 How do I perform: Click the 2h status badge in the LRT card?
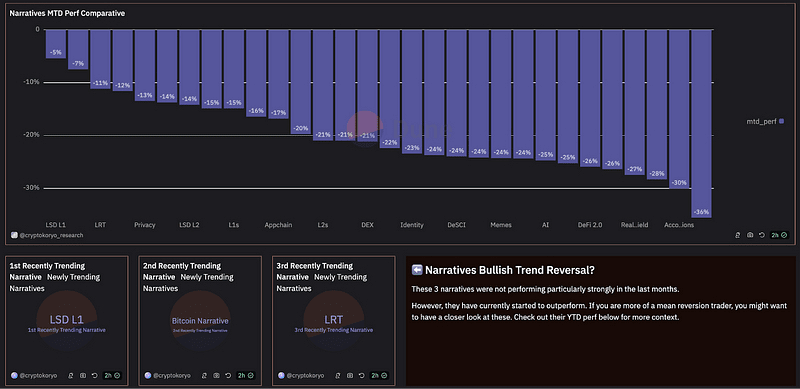point(379,376)
